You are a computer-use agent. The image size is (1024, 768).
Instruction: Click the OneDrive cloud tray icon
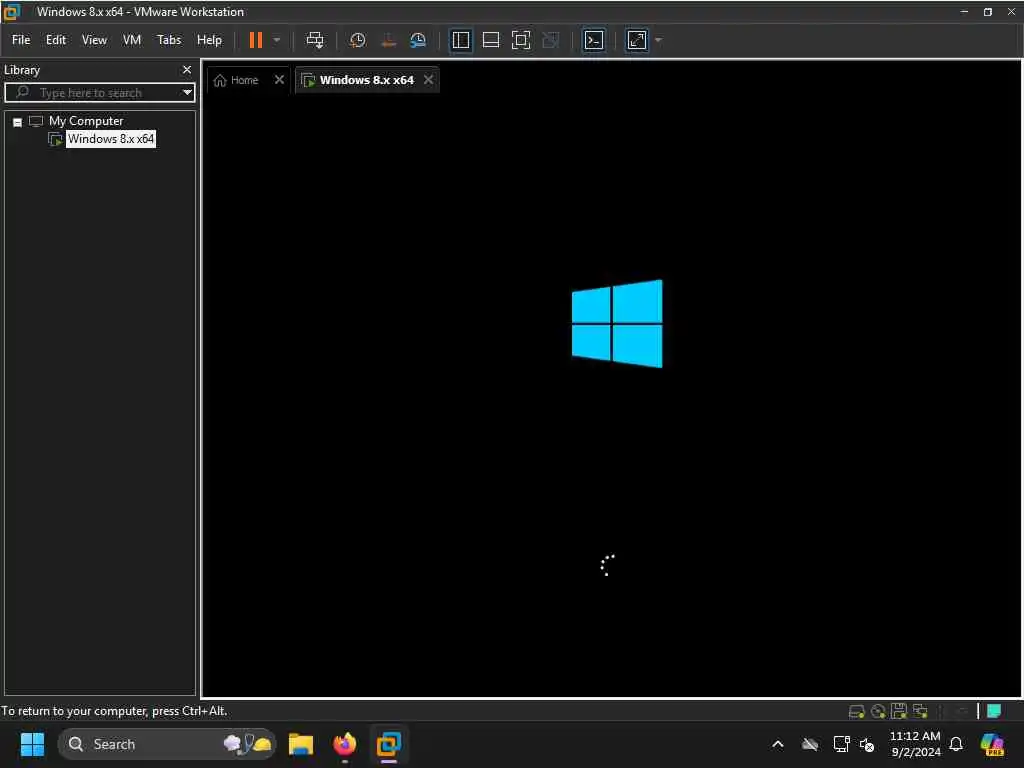tap(810, 744)
